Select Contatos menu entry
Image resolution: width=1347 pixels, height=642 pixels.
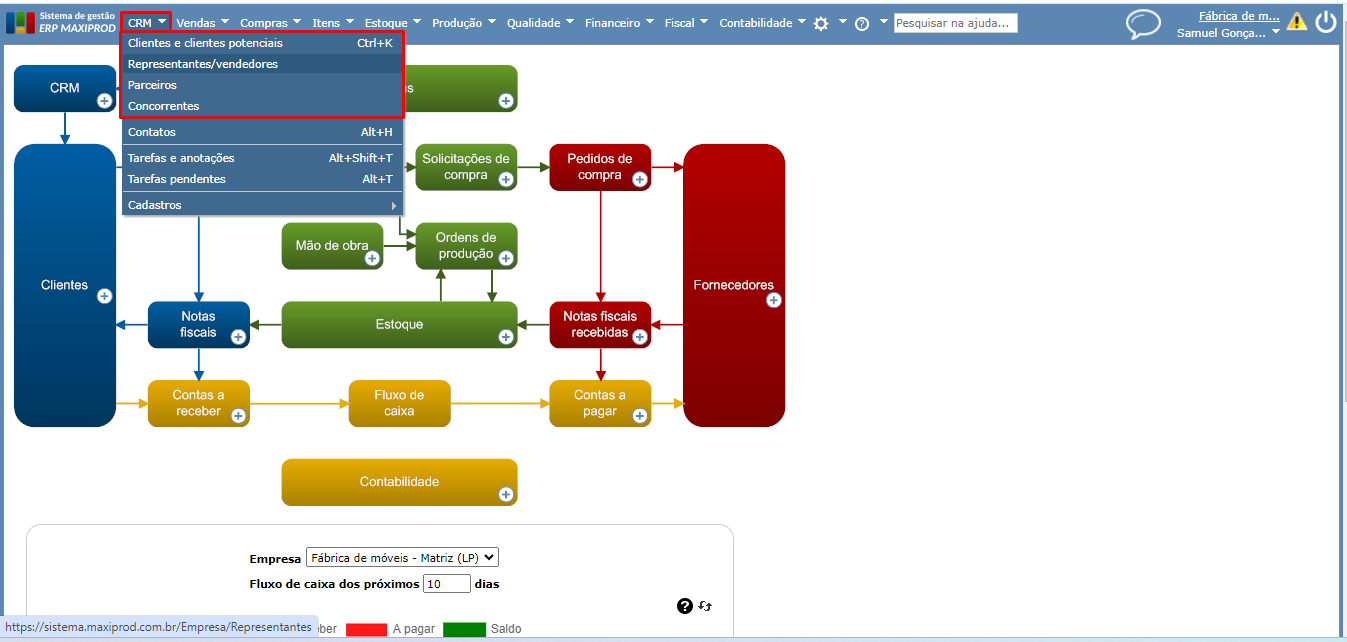262,132
